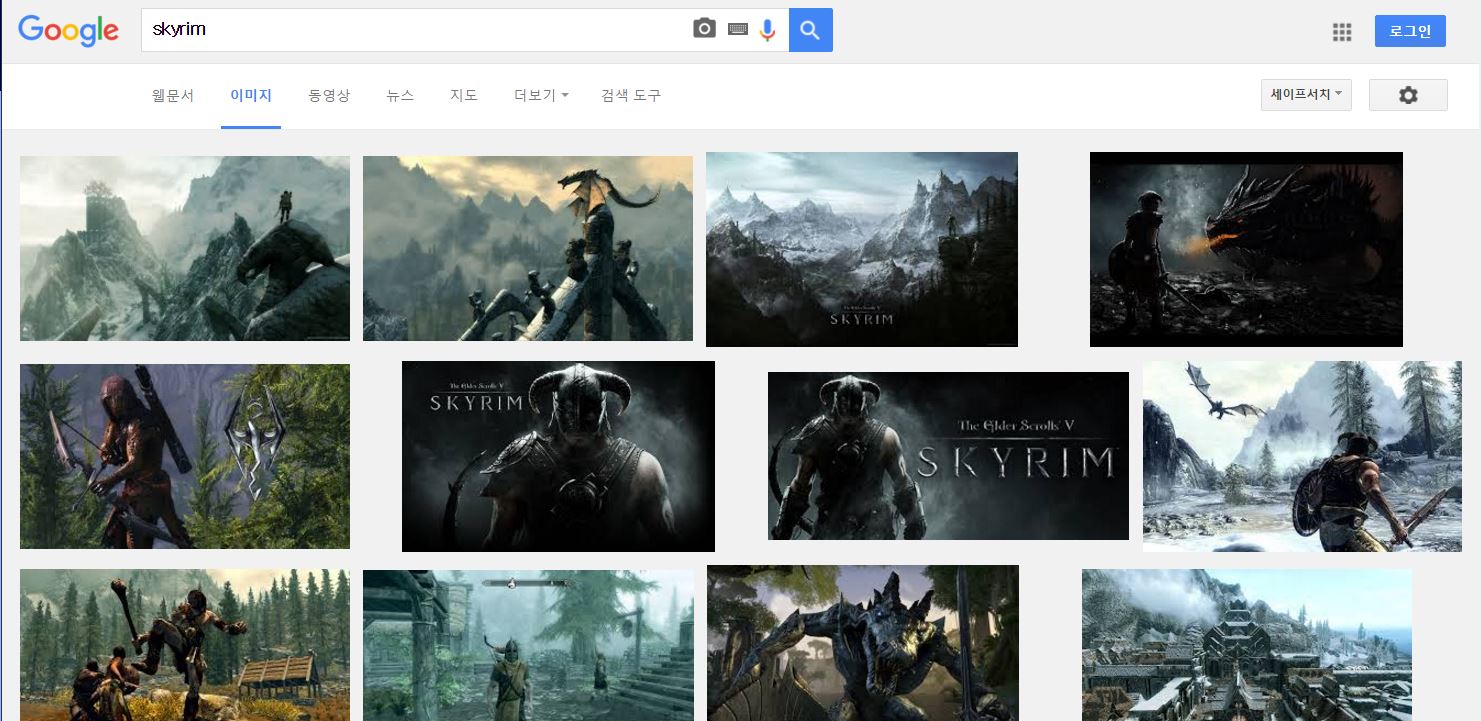The width and height of the screenshot is (1481, 721).
Task: Open the on-screen keyboard input tool
Action: (x=738, y=30)
